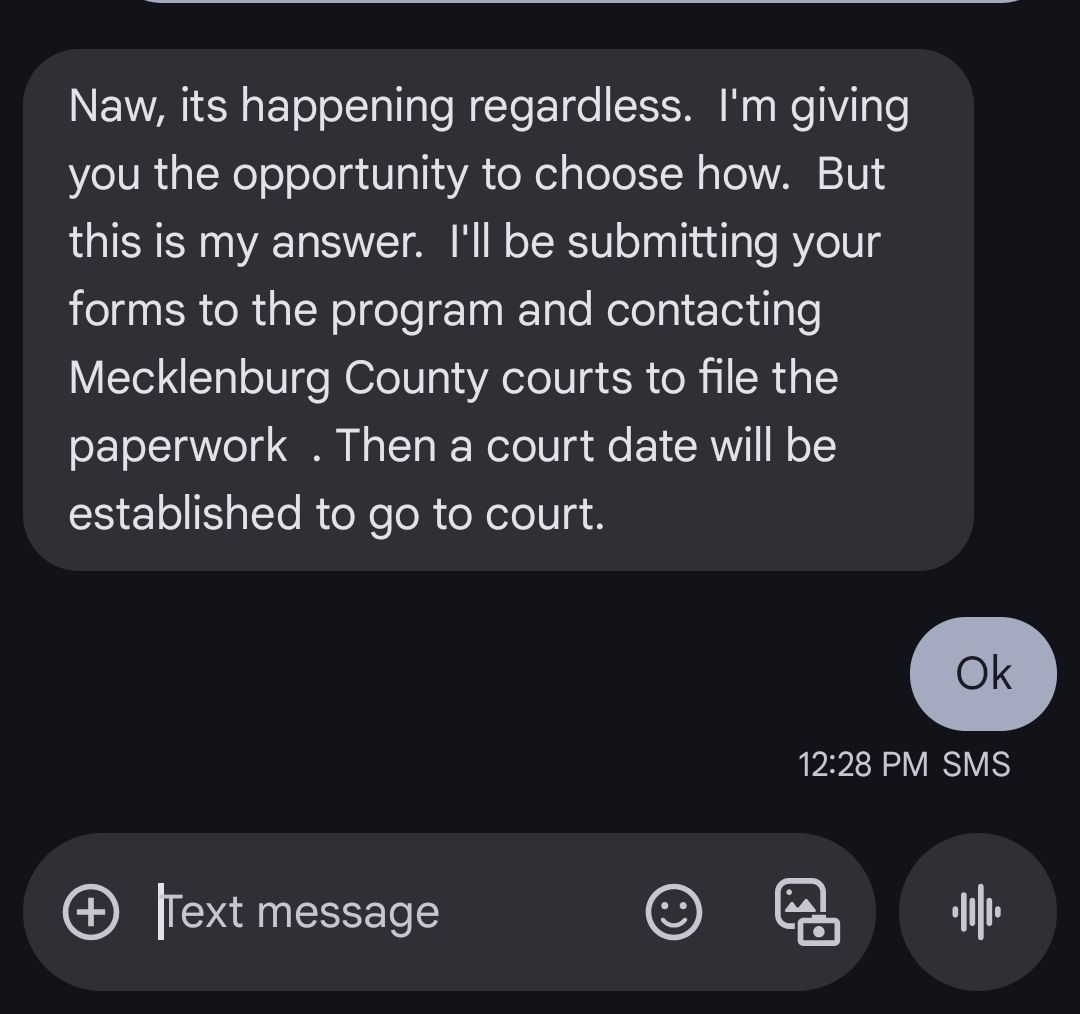Open the emoji picker
1080x1014 pixels.
click(x=674, y=912)
